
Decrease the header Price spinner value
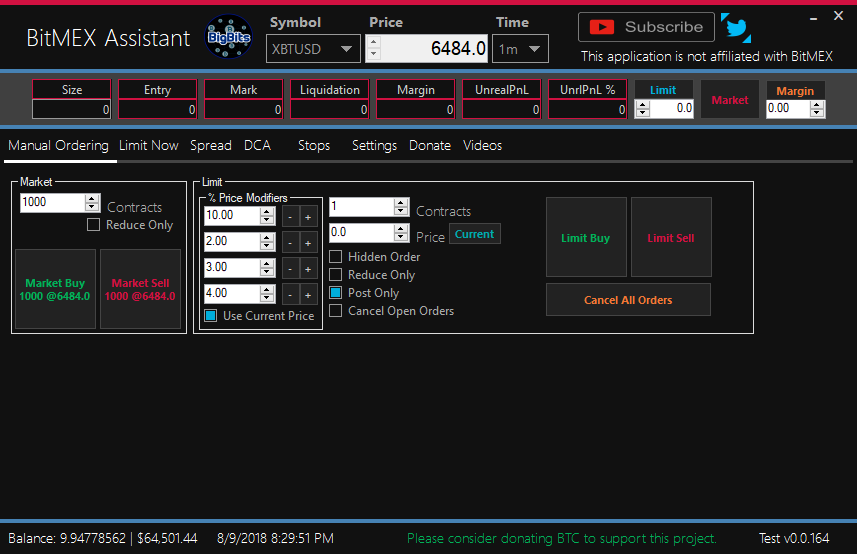pyautogui.click(x=373, y=54)
